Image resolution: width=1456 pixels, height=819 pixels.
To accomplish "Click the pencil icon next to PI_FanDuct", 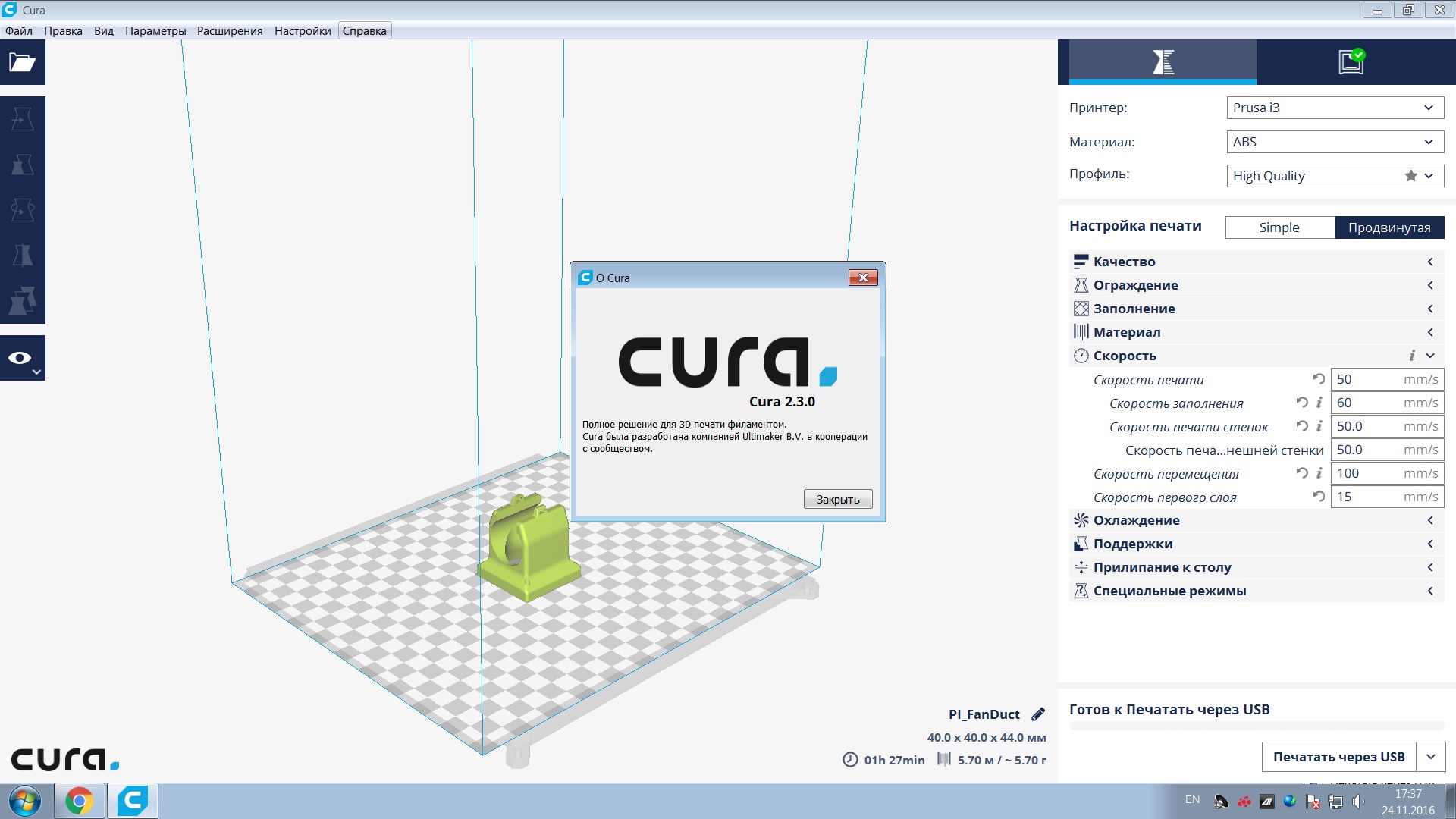I will coord(1038,714).
